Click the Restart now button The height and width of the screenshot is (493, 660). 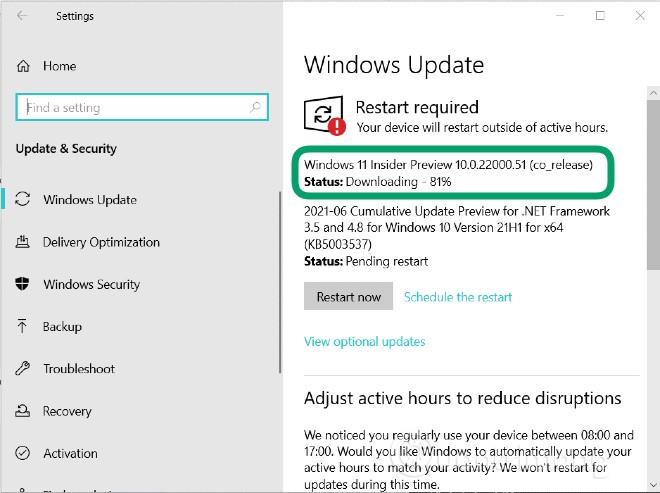pyautogui.click(x=349, y=296)
